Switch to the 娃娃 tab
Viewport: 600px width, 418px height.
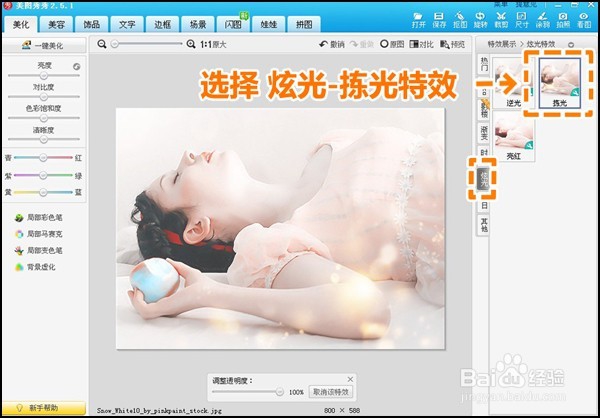tap(269, 24)
